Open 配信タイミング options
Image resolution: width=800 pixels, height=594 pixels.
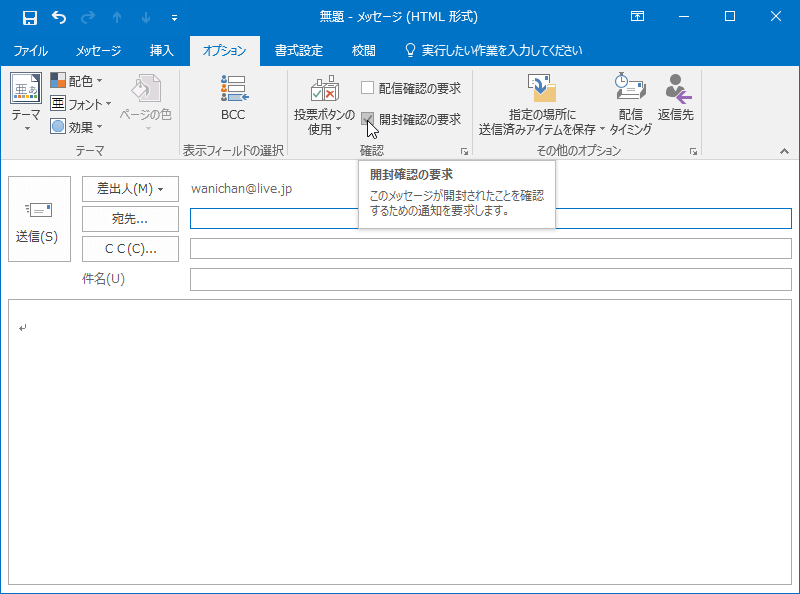631,103
